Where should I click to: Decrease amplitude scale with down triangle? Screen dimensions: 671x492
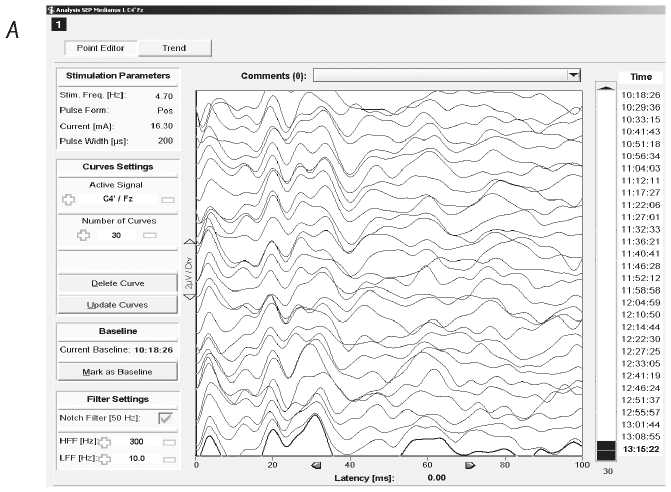click(x=190, y=296)
